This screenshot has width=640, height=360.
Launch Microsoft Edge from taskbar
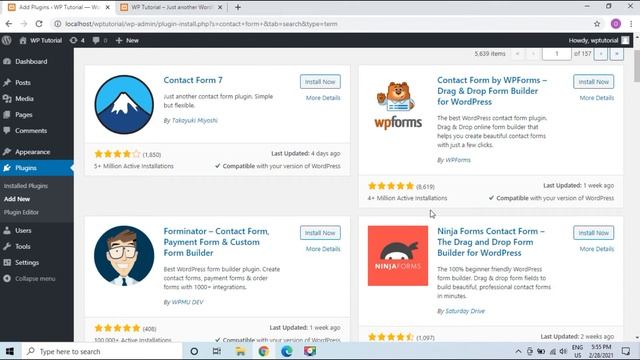pos(287,351)
